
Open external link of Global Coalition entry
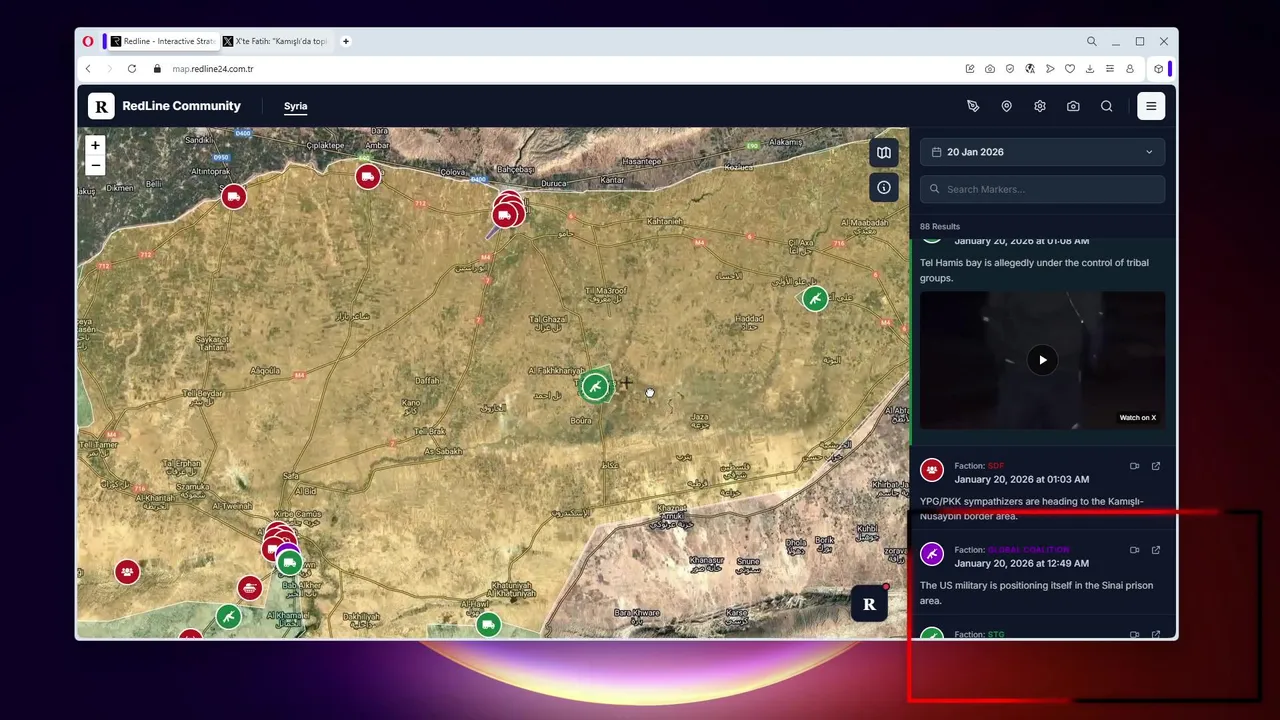pyautogui.click(x=1156, y=550)
